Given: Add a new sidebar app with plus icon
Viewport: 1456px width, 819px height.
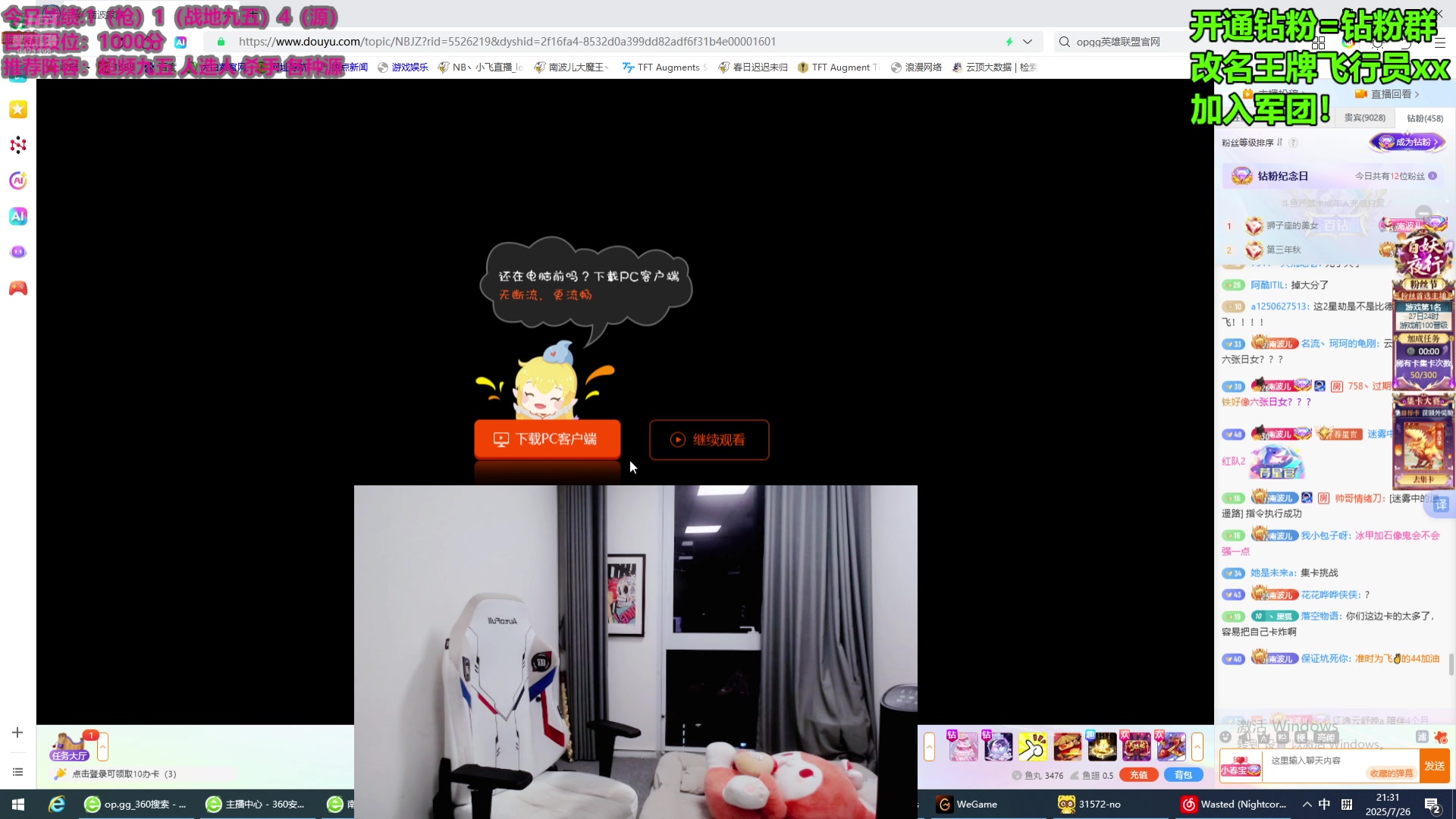Looking at the screenshot, I should point(17,733).
